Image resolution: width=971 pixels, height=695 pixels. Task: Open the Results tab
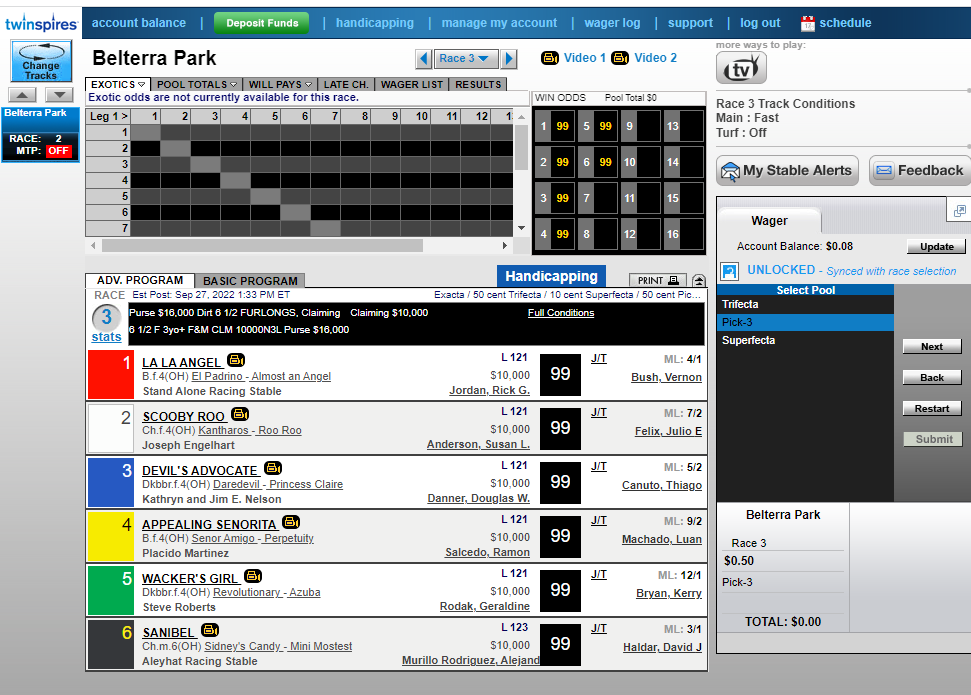[478, 84]
